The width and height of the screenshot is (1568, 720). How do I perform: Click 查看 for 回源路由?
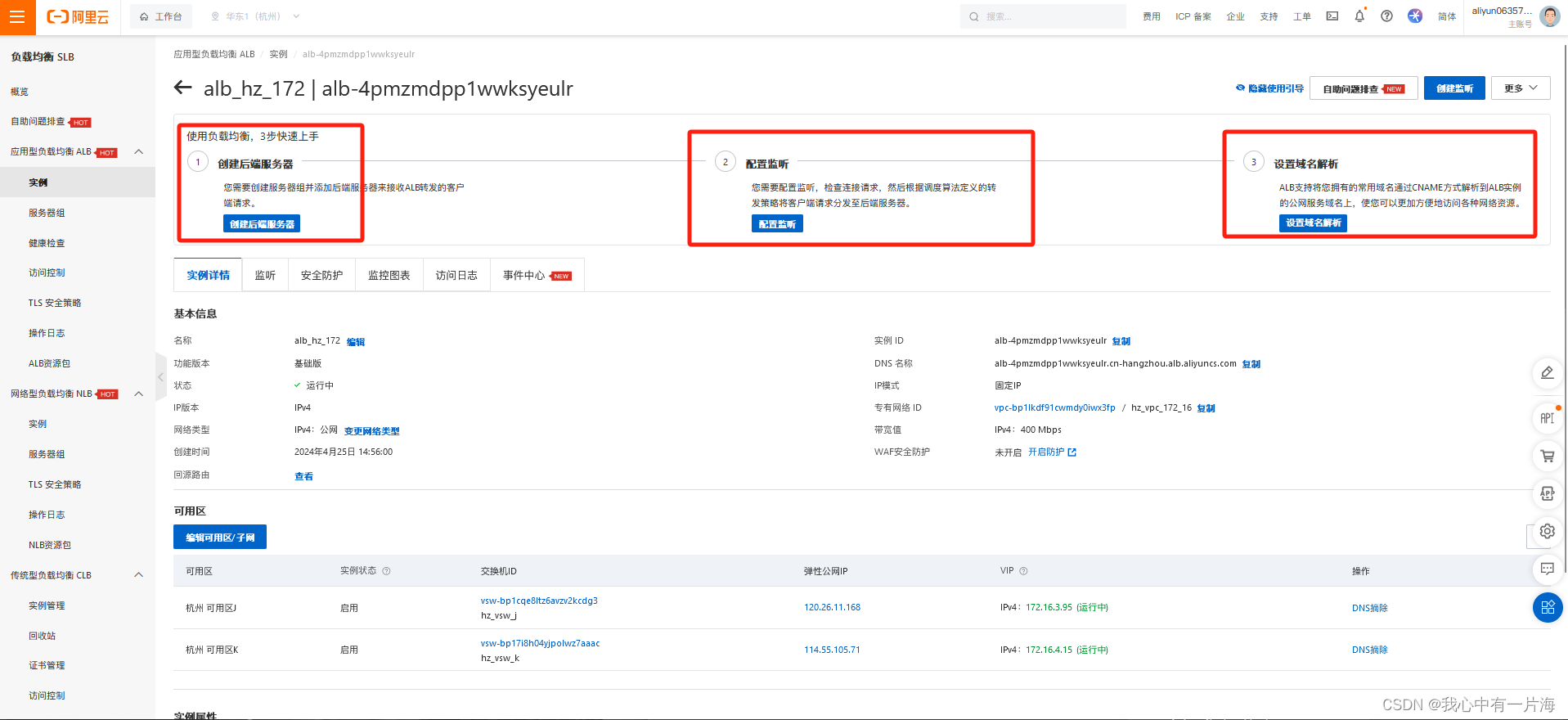303,476
